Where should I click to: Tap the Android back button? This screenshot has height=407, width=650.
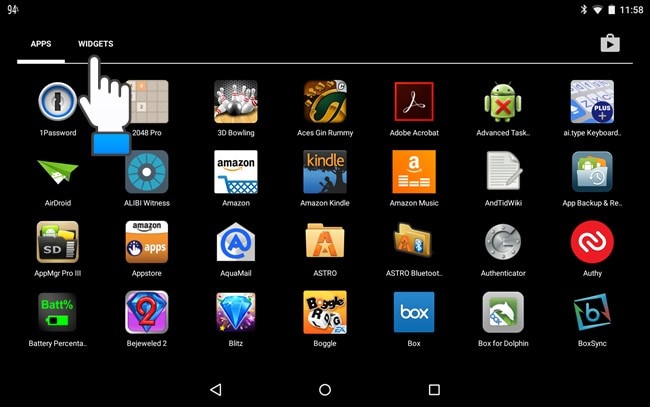coord(216,390)
